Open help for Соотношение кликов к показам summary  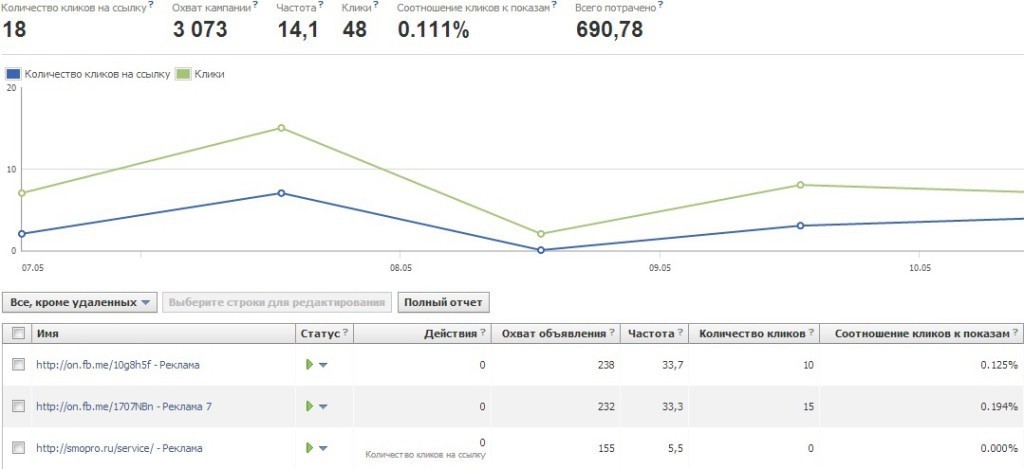point(554,5)
